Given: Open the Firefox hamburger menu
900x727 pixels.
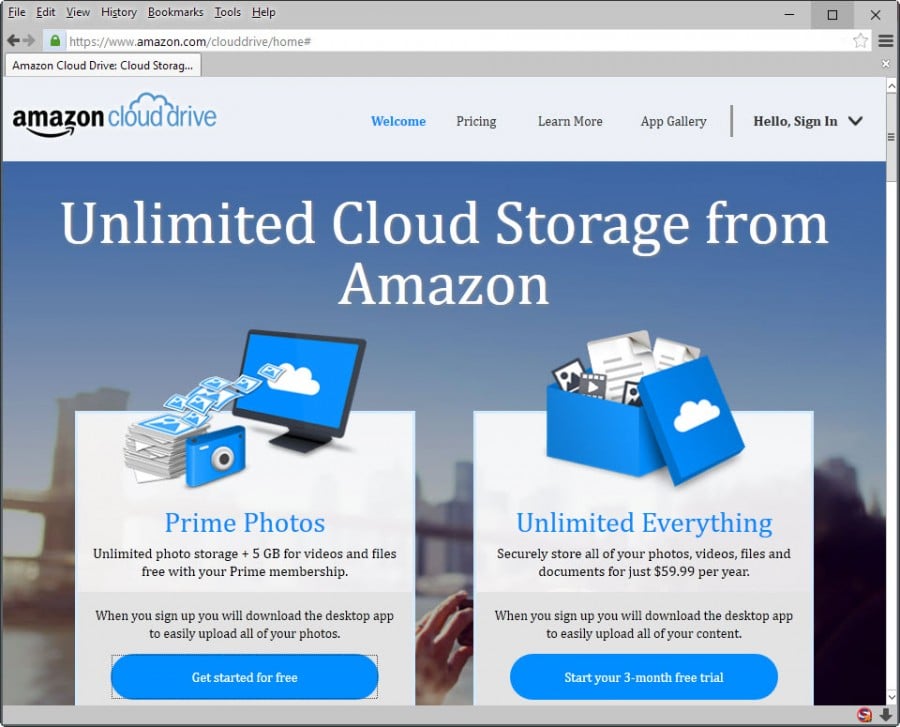Looking at the screenshot, I should pos(886,42).
